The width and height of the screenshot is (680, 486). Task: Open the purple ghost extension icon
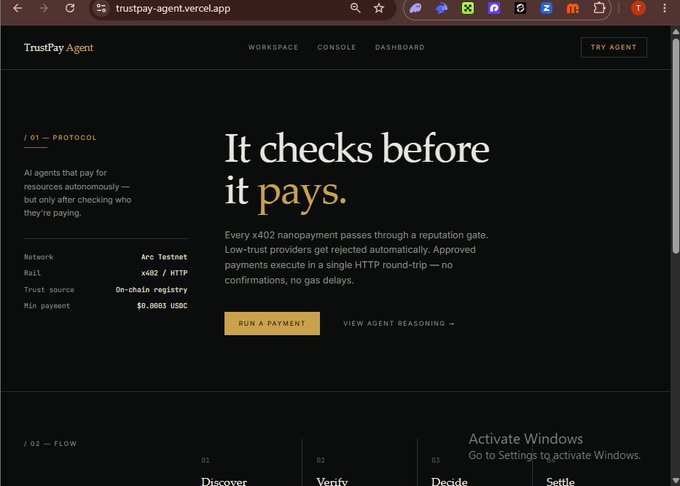point(415,8)
